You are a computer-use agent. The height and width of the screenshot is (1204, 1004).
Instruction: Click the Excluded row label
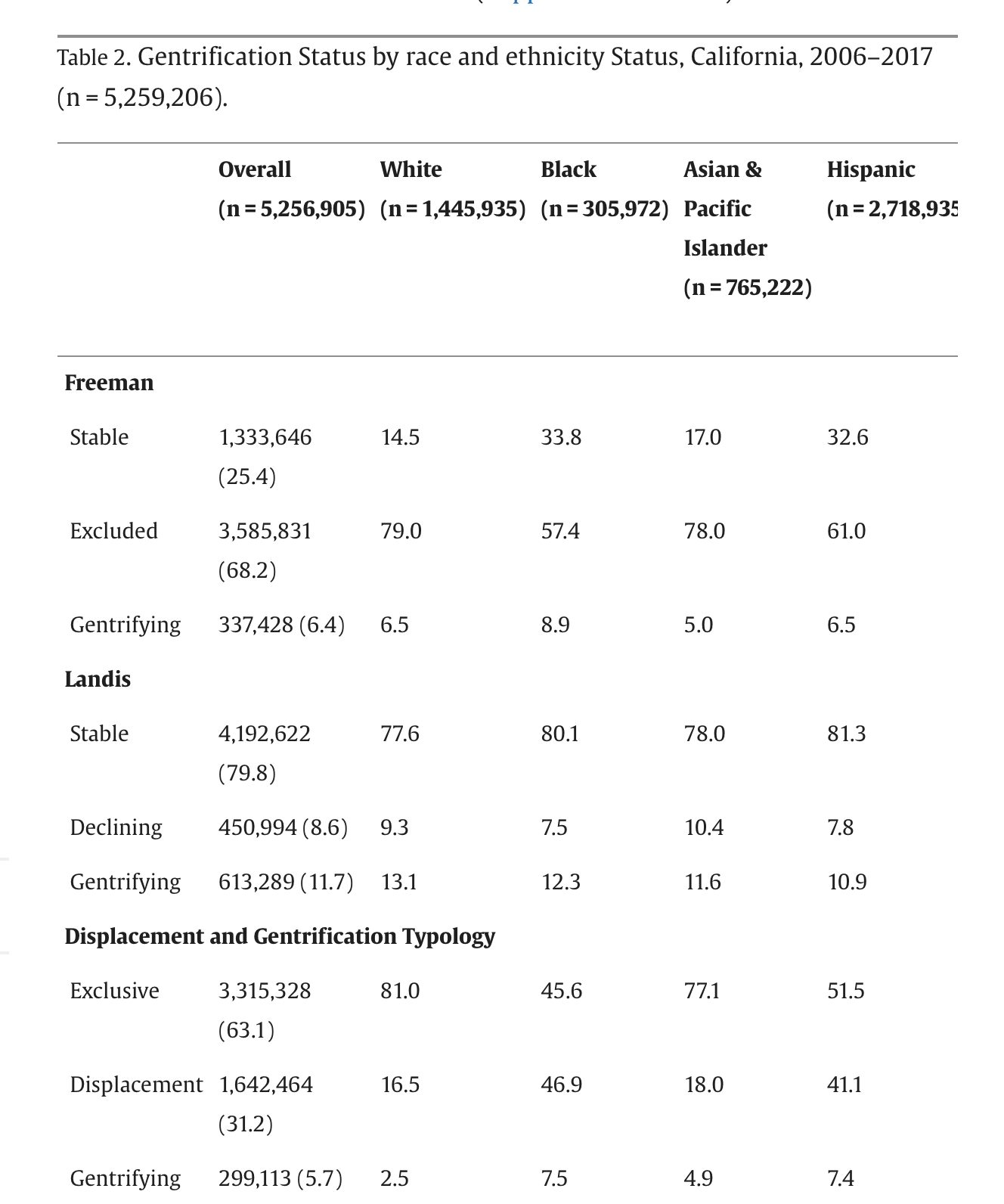[x=113, y=531]
